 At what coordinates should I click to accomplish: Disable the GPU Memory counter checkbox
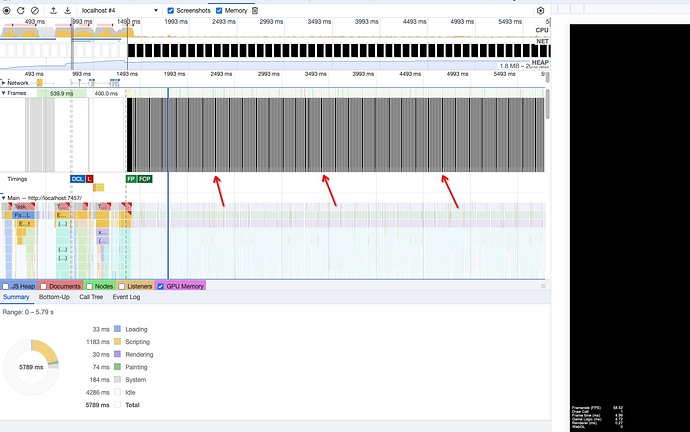(x=161, y=286)
